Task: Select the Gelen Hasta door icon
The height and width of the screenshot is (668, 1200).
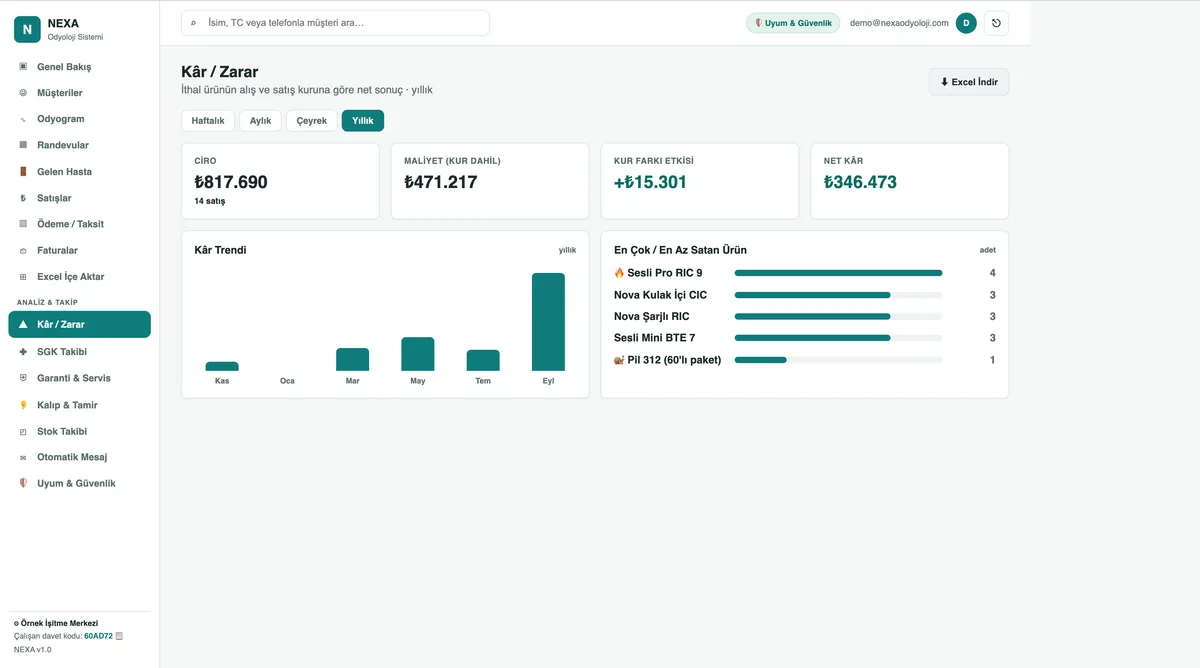Action: (23, 172)
